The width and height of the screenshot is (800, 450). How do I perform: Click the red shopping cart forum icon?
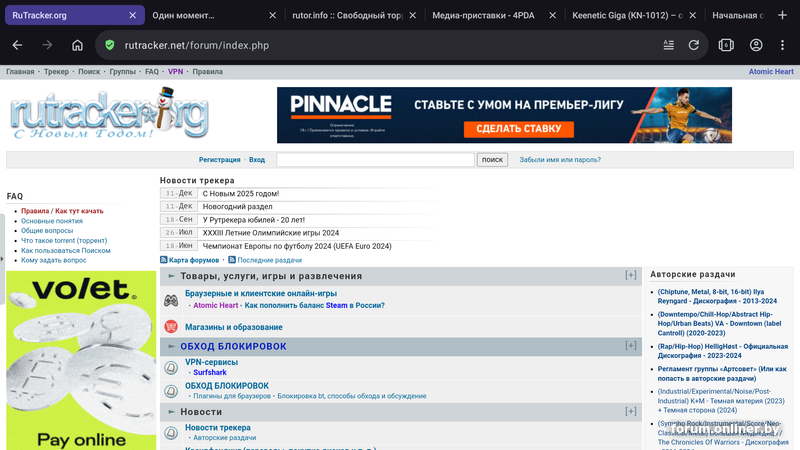coord(171,327)
